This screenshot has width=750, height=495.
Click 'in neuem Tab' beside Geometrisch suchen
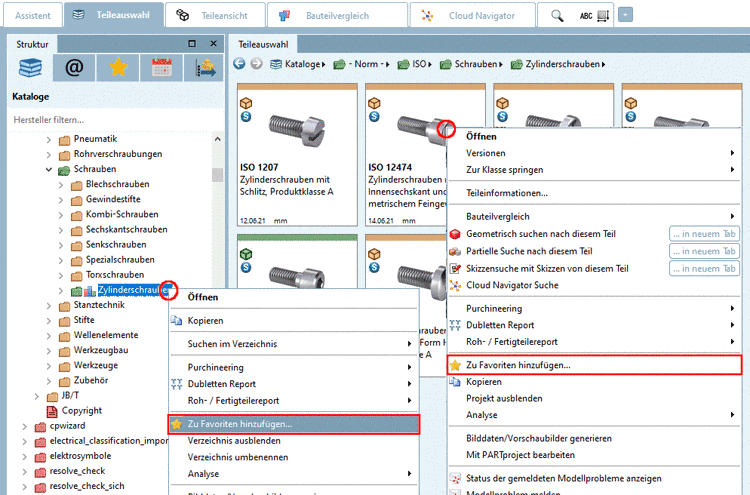[x=704, y=234]
